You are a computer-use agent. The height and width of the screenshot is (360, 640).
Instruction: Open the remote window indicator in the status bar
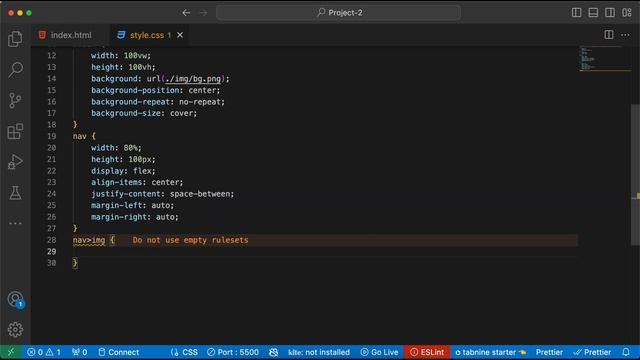tap(11, 352)
